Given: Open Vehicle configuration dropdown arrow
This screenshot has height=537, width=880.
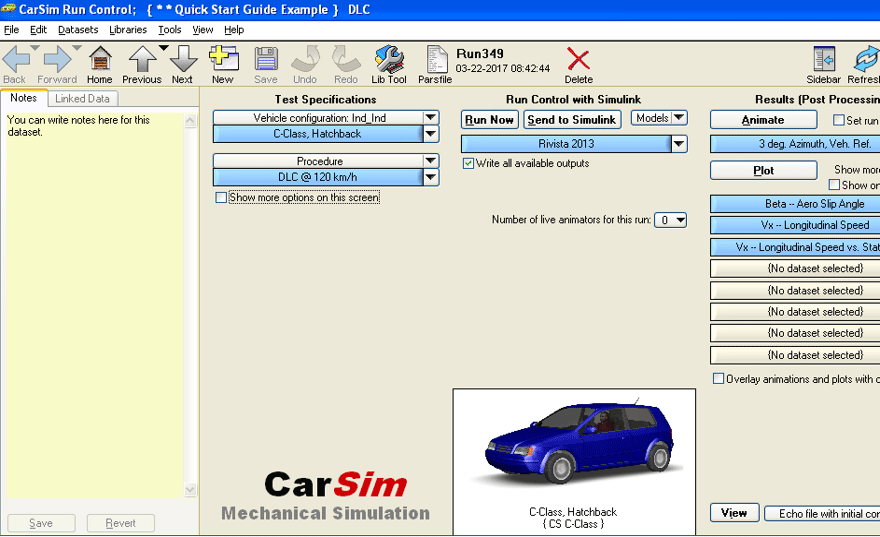Looking at the screenshot, I should point(430,118).
